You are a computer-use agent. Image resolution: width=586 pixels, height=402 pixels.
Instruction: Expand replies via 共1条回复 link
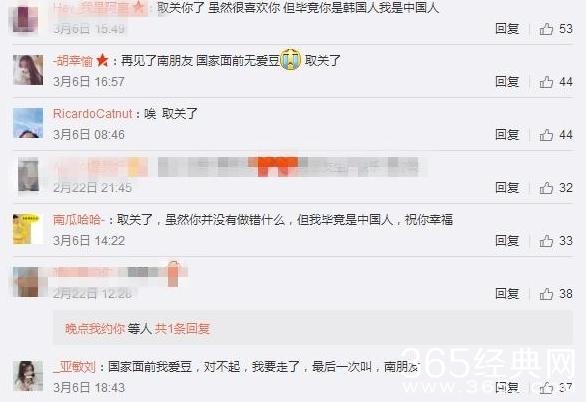(x=182, y=329)
